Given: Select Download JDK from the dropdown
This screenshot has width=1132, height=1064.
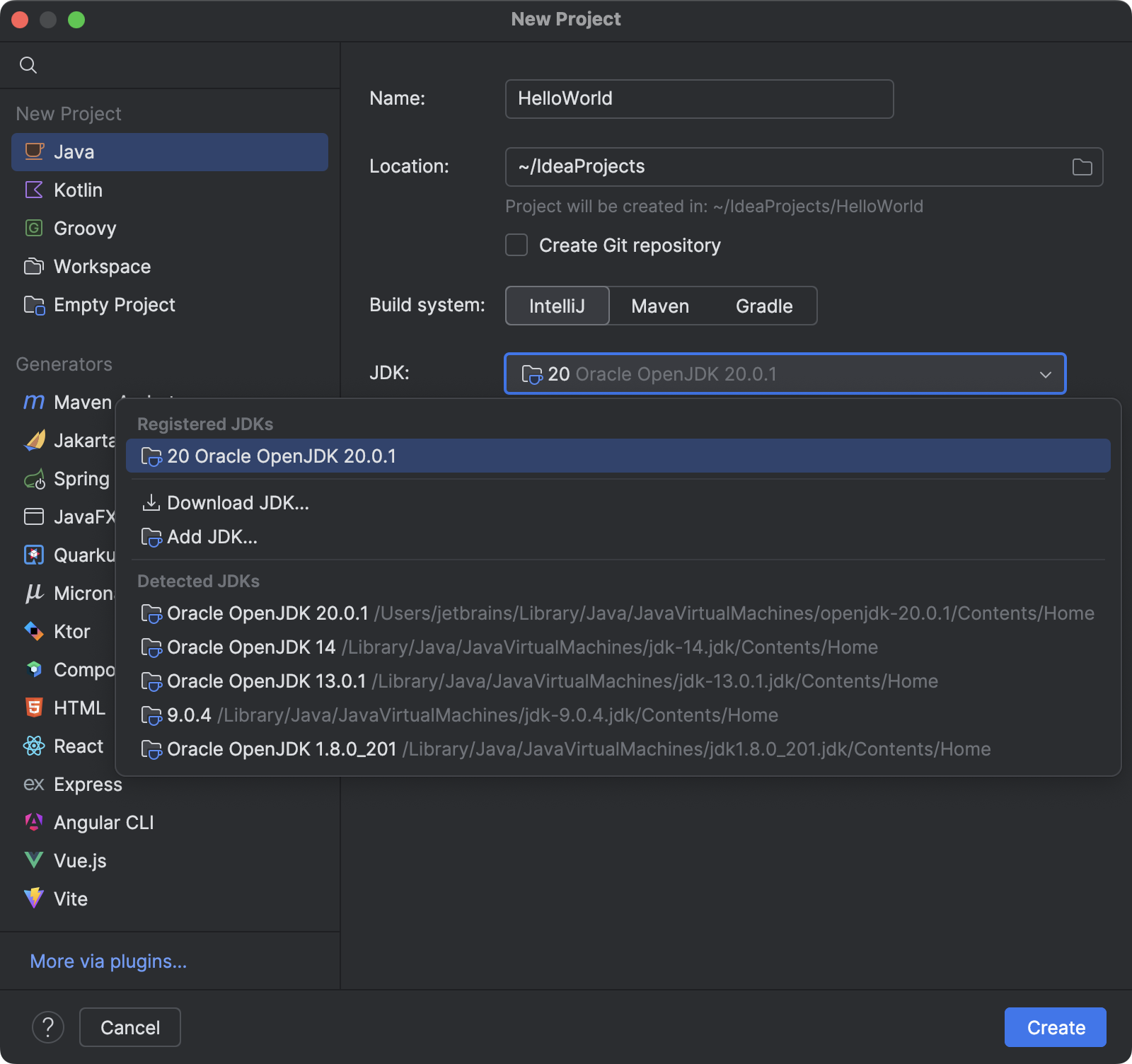Looking at the screenshot, I should (x=237, y=502).
